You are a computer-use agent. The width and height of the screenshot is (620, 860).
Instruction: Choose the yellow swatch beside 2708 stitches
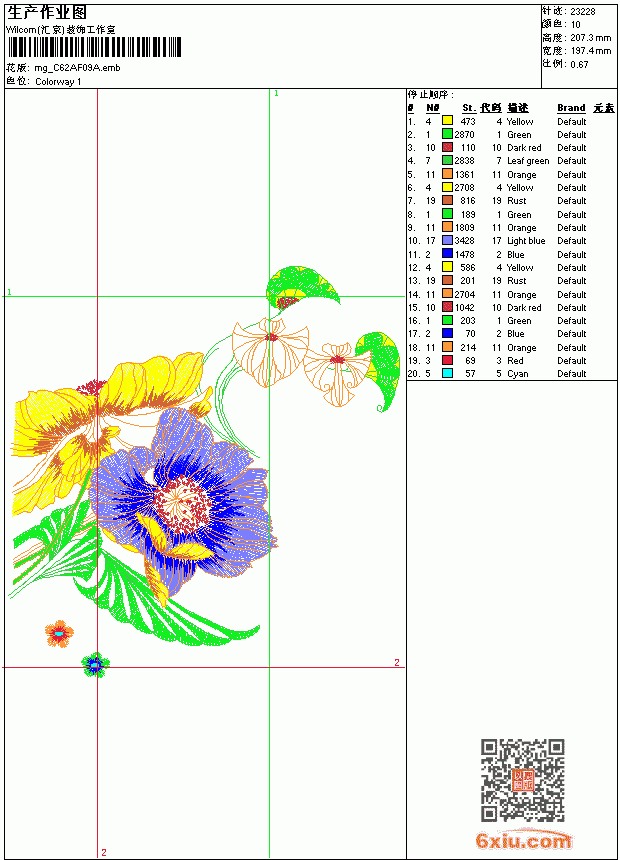point(447,187)
